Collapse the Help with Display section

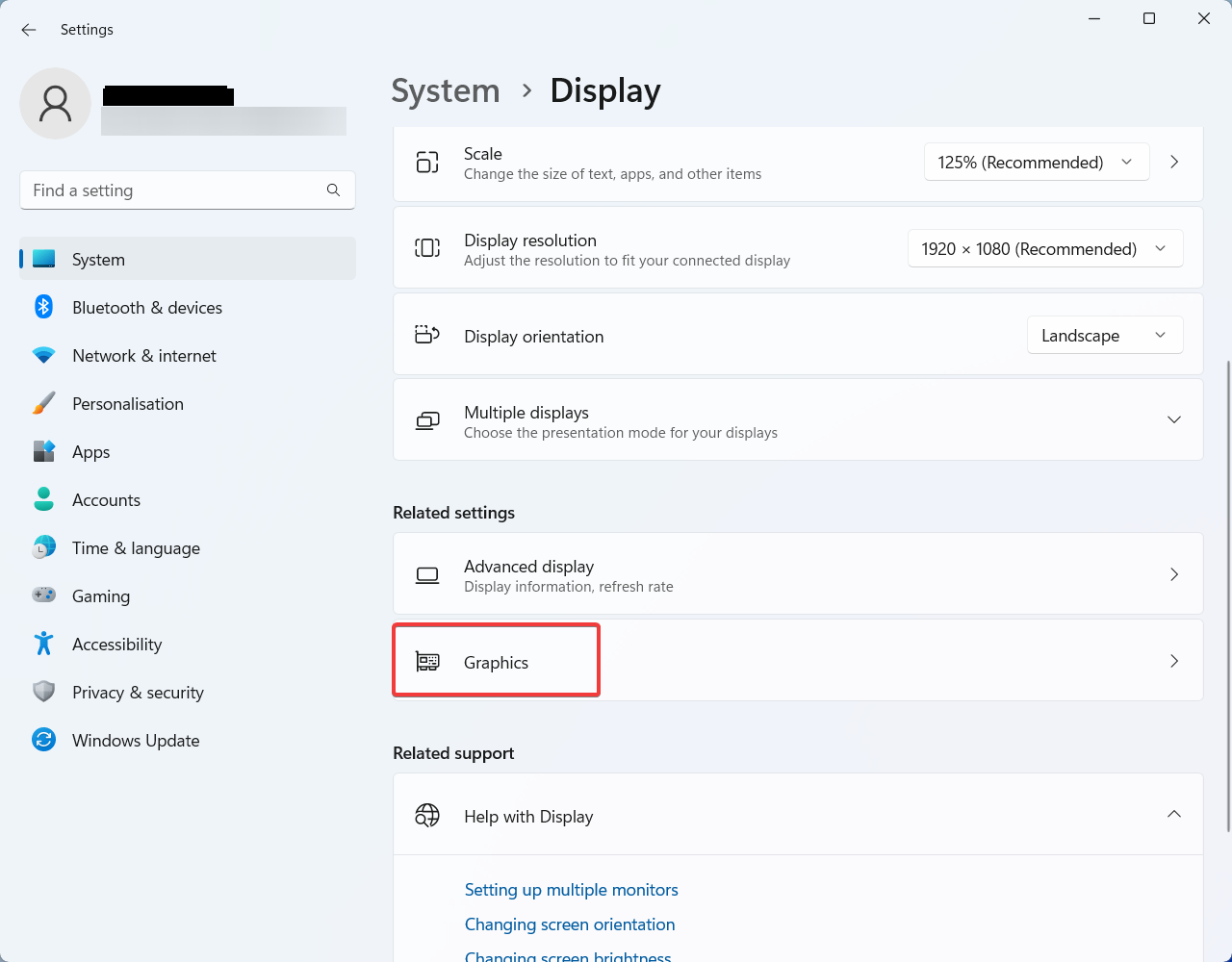[1174, 815]
